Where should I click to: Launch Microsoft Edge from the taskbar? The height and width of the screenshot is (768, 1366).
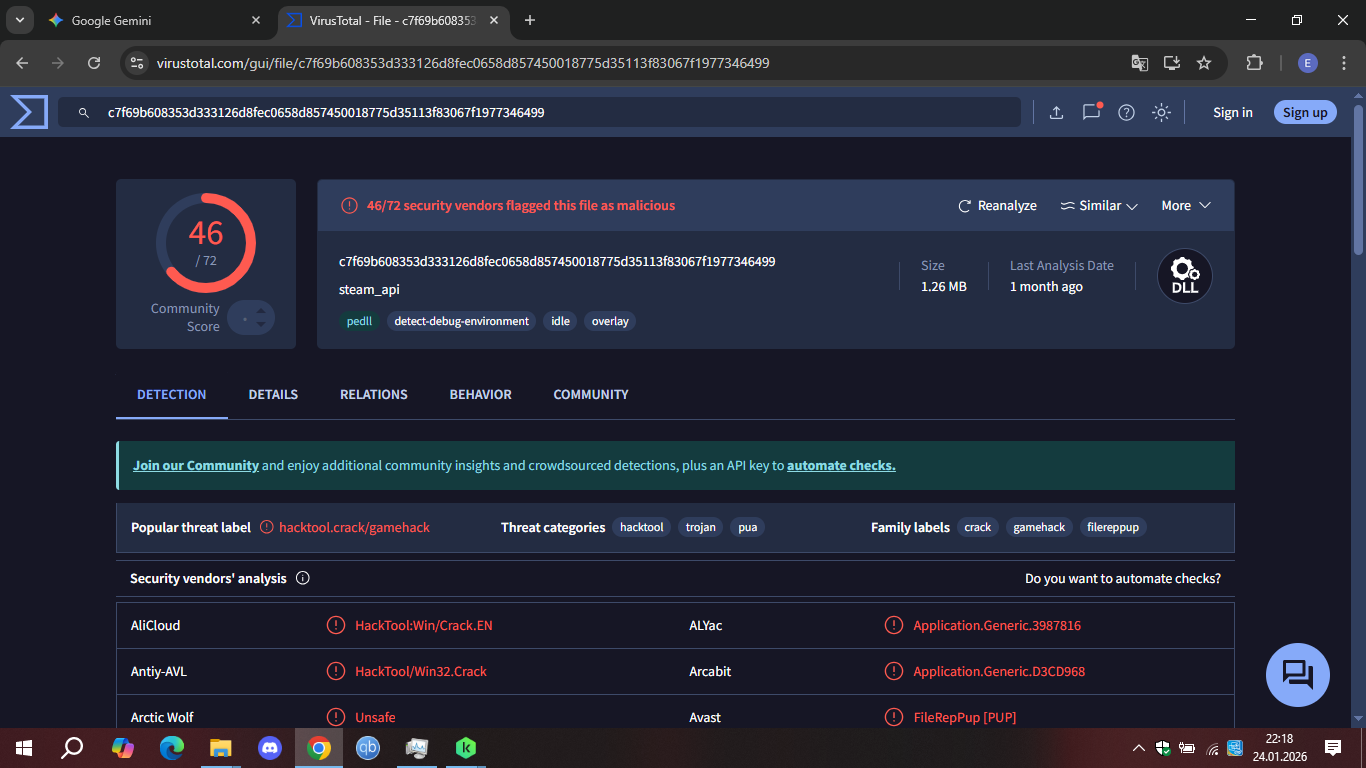[172, 748]
